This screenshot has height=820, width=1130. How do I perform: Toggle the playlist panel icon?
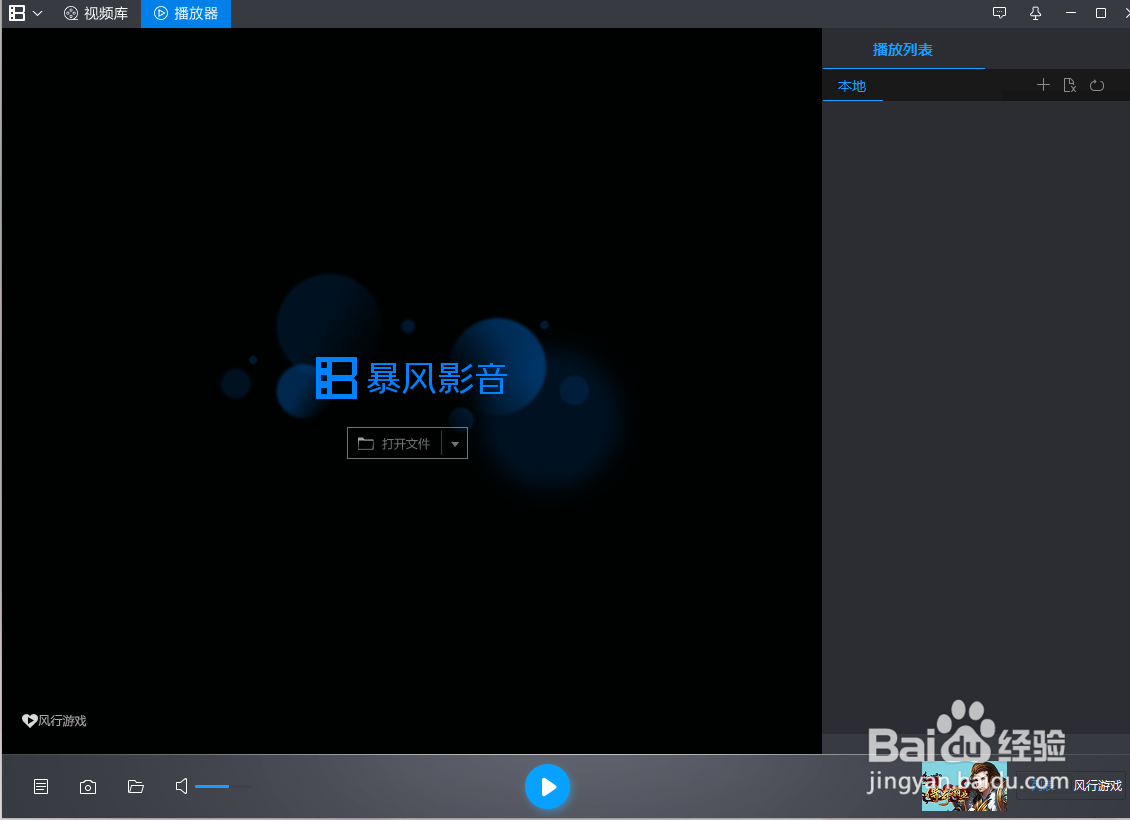pos(41,786)
